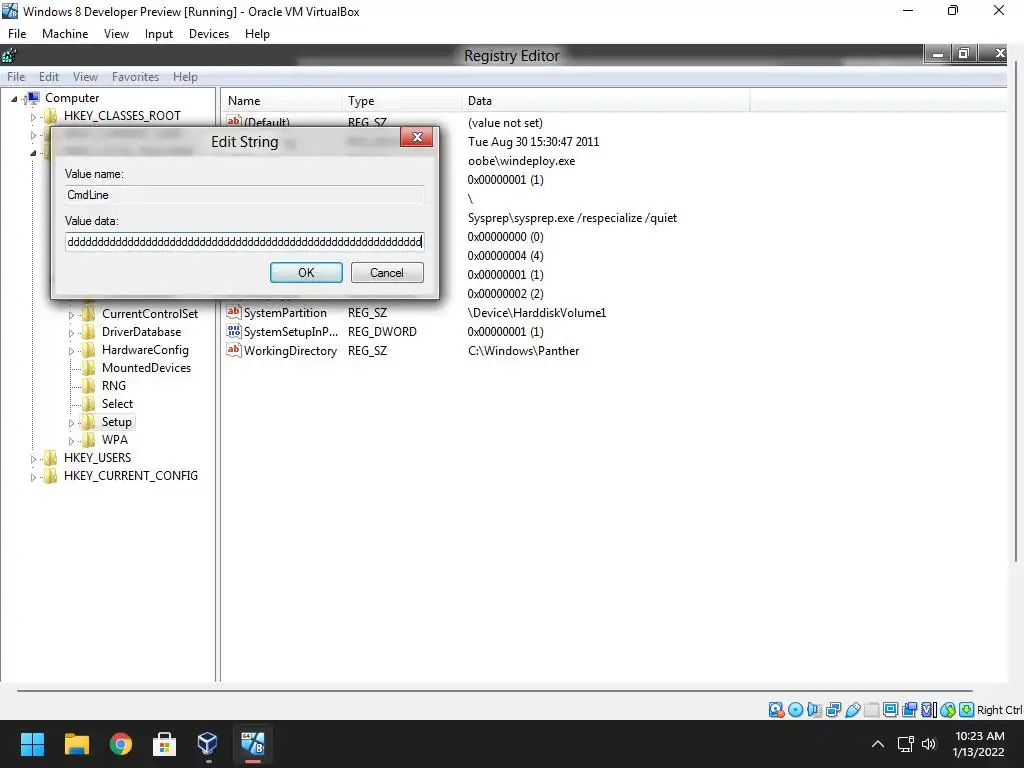Select the HKEY_USERS label in the tree

click(x=97, y=458)
